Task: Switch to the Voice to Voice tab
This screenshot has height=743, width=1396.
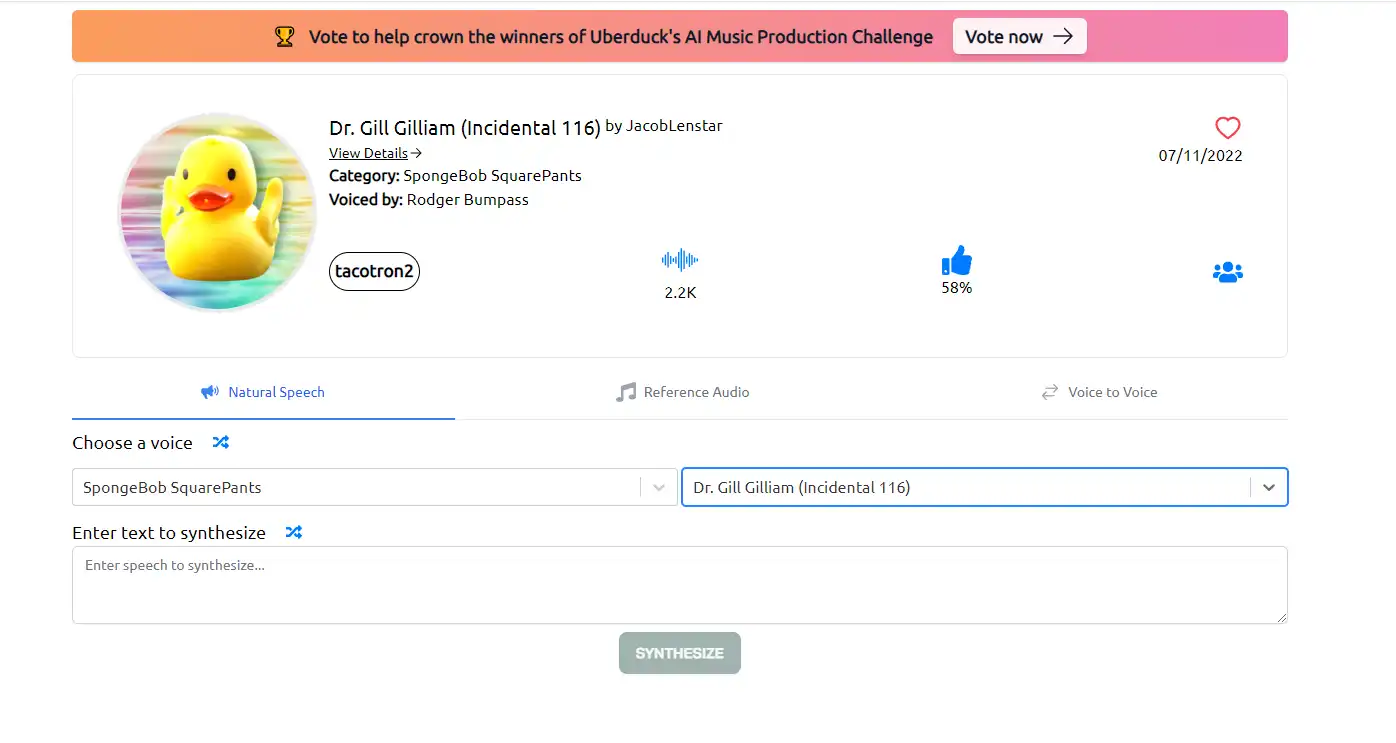Action: point(1099,392)
